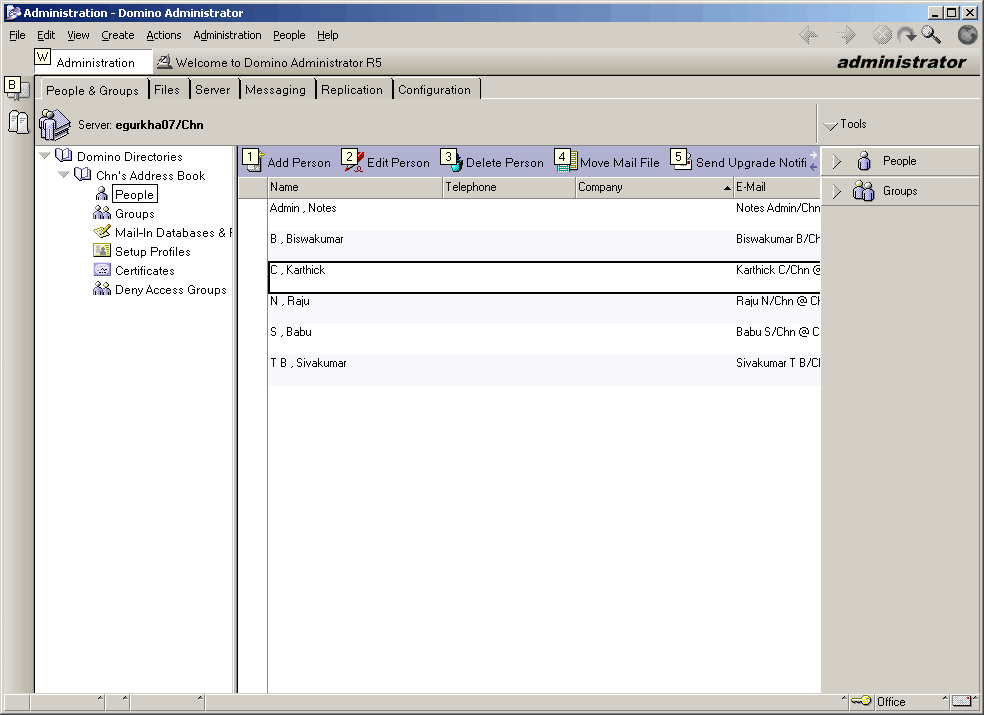This screenshot has height=715, width=984.
Task: Open the Edit menu
Action: (x=46, y=35)
